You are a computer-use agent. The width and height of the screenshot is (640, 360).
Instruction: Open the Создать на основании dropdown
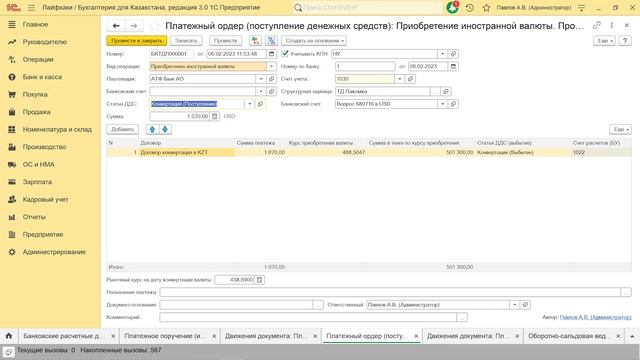coord(314,40)
